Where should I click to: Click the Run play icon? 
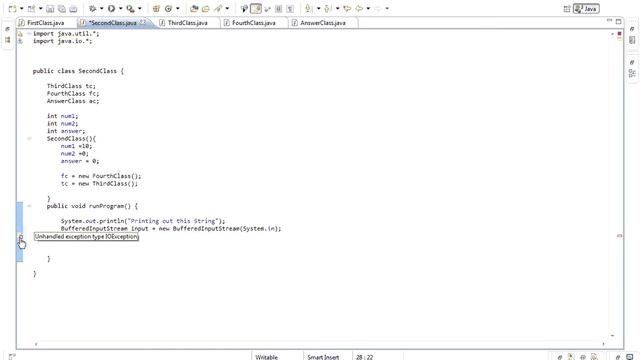coord(111,9)
